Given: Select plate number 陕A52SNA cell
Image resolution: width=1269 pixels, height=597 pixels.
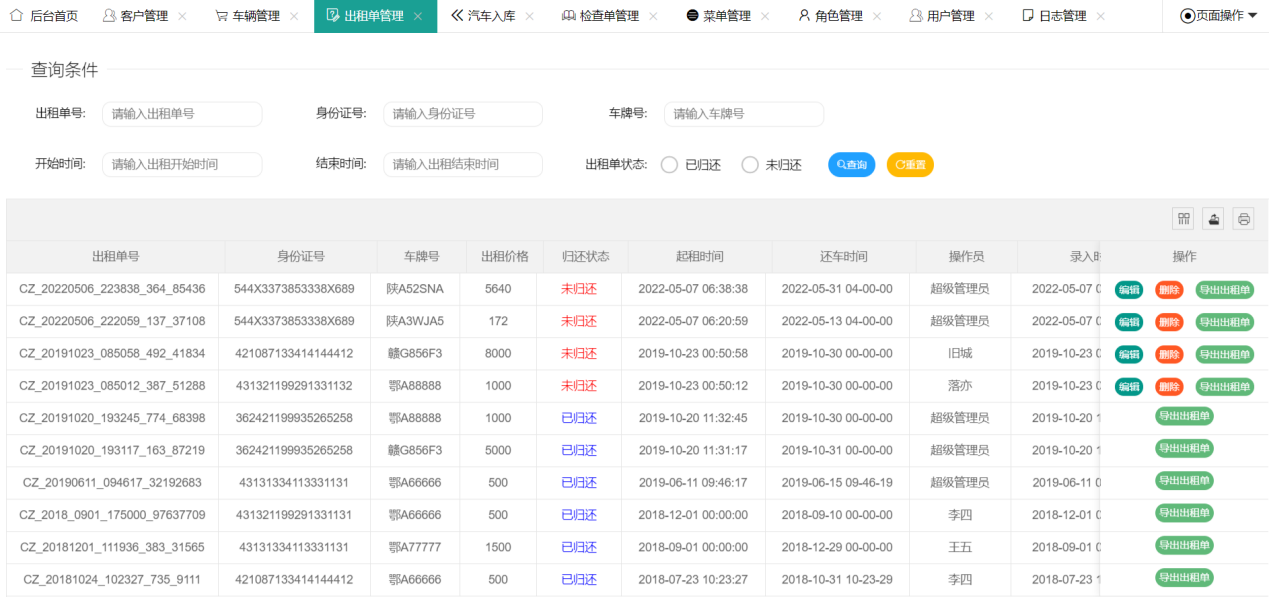Looking at the screenshot, I should click(x=415, y=289).
